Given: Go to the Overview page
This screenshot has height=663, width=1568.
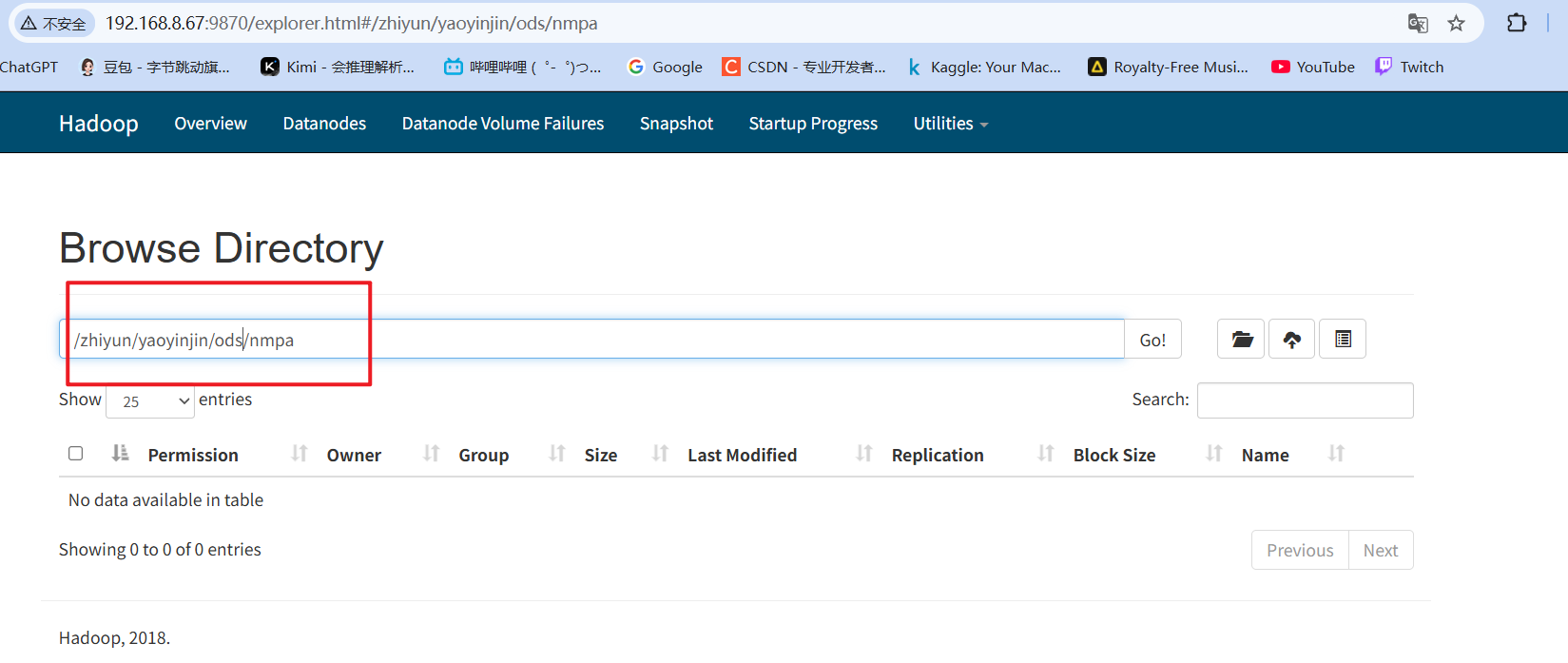Looking at the screenshot, I should (210, 124).
